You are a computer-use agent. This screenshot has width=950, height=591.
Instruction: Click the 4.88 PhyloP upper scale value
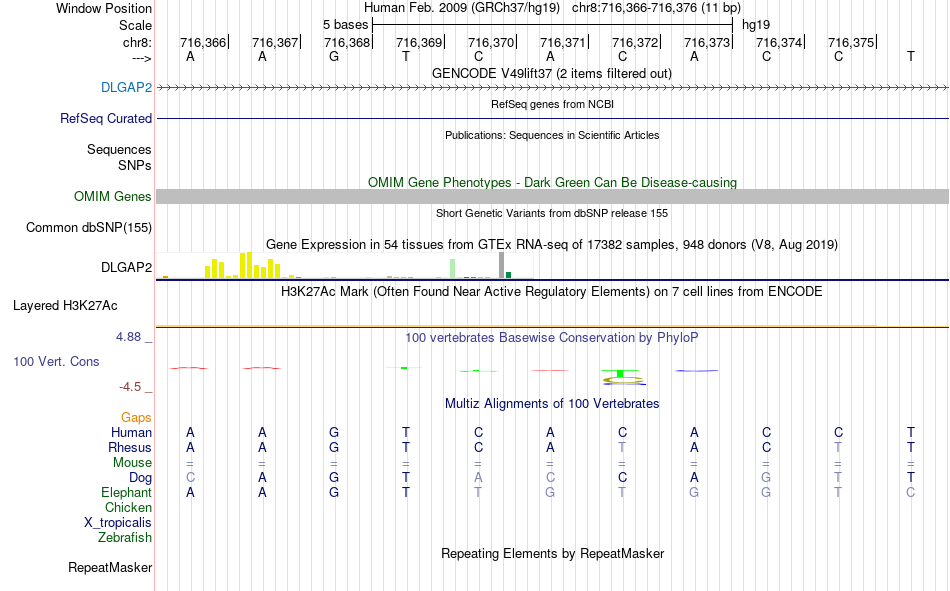point(128,337)
